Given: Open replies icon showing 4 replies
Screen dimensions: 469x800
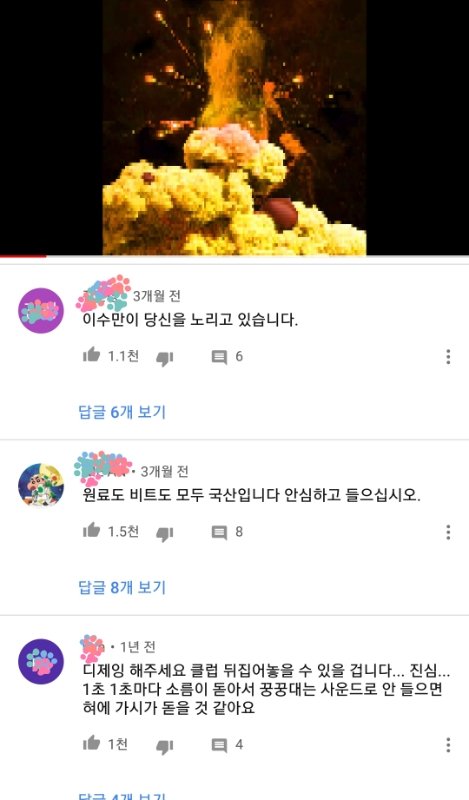Looking at the screenshot, I should tap(219, 745).
